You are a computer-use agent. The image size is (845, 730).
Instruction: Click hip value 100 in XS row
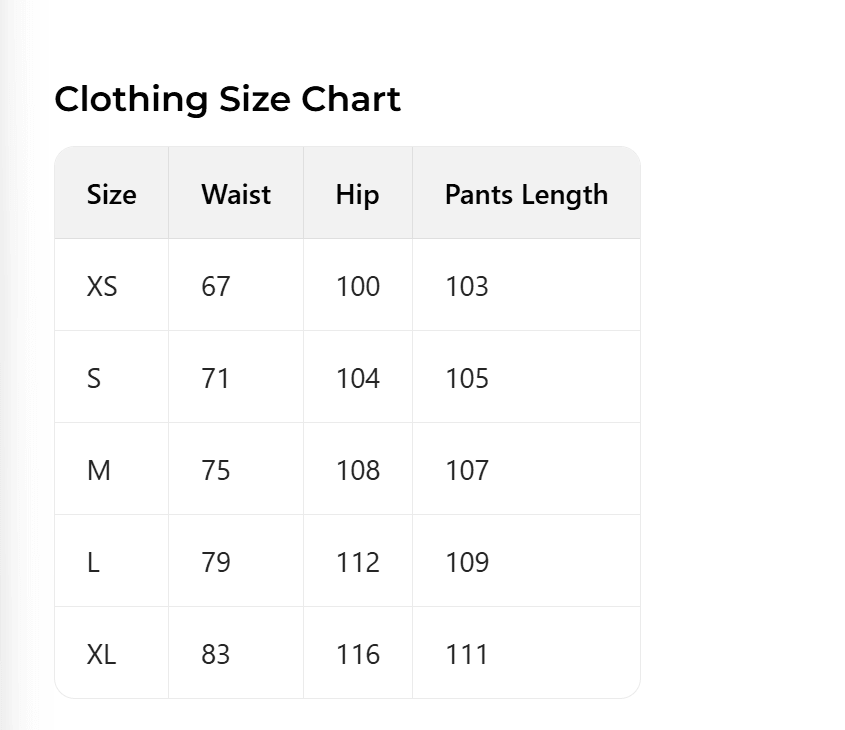358,287
